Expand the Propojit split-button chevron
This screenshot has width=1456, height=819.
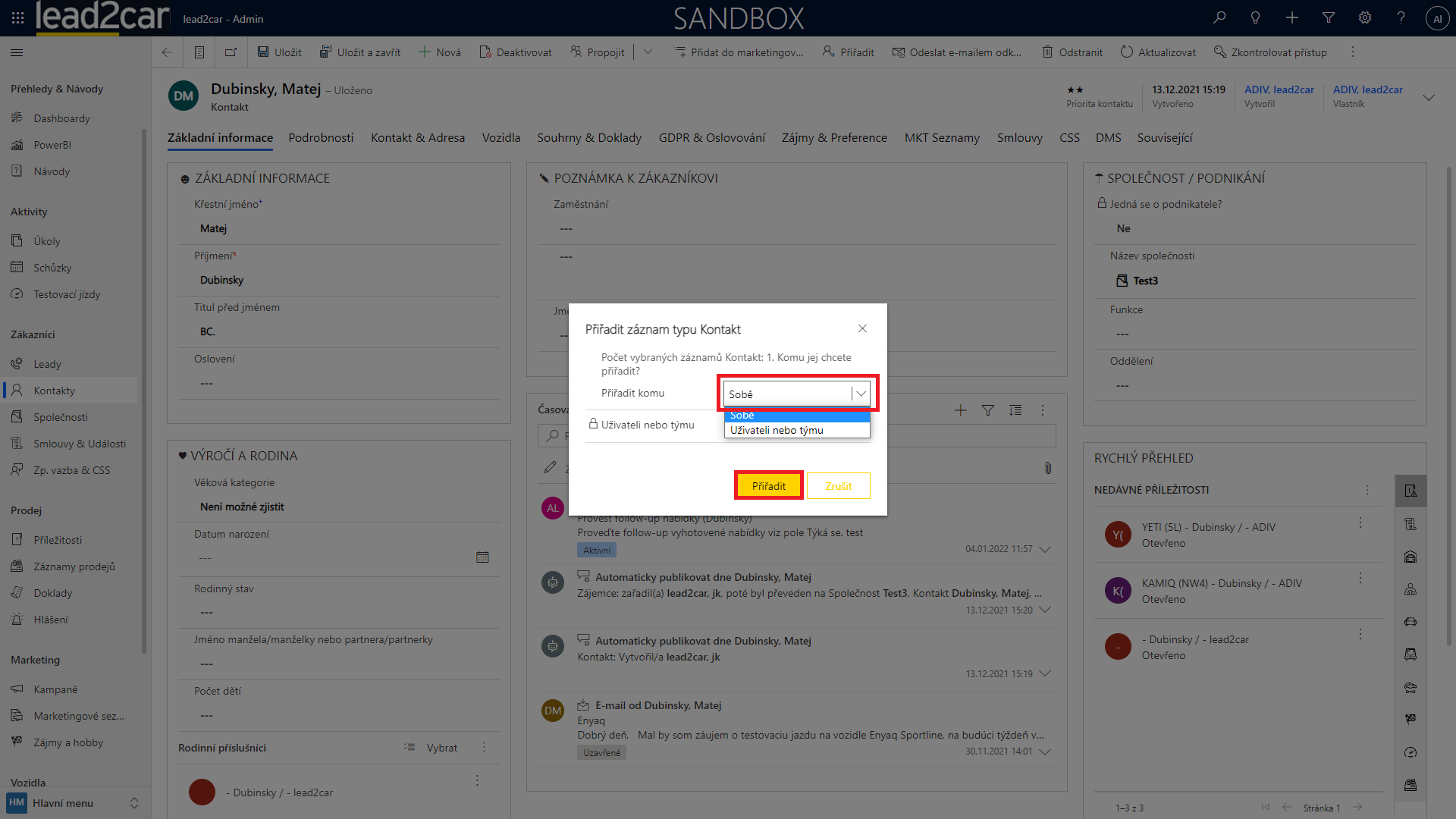coord(648,52)
